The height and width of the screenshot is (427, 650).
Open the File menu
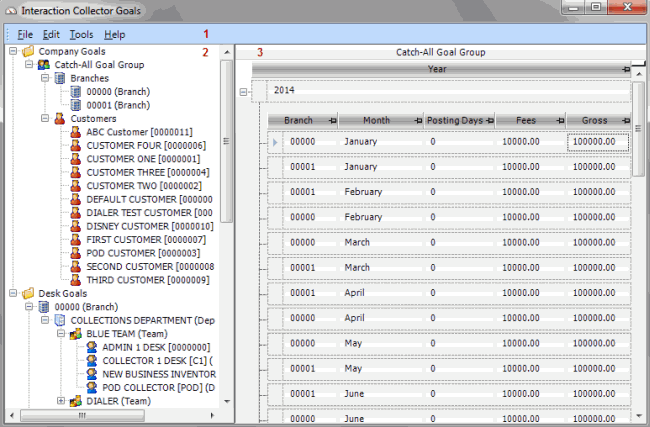pyautogui.click(x=25, y=35)
